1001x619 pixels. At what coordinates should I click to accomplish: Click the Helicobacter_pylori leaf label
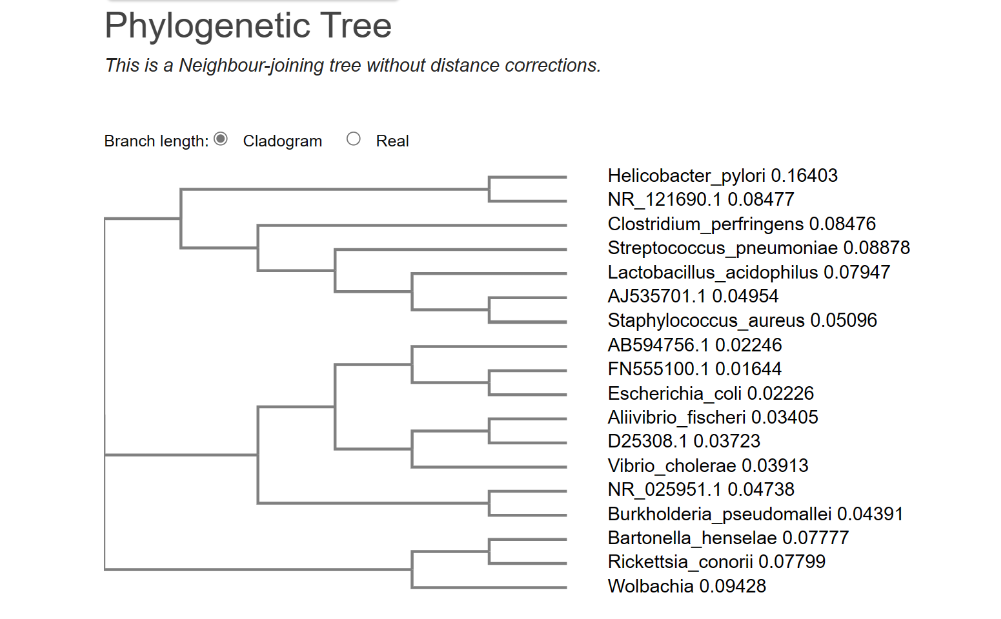(x=722, y=176)
